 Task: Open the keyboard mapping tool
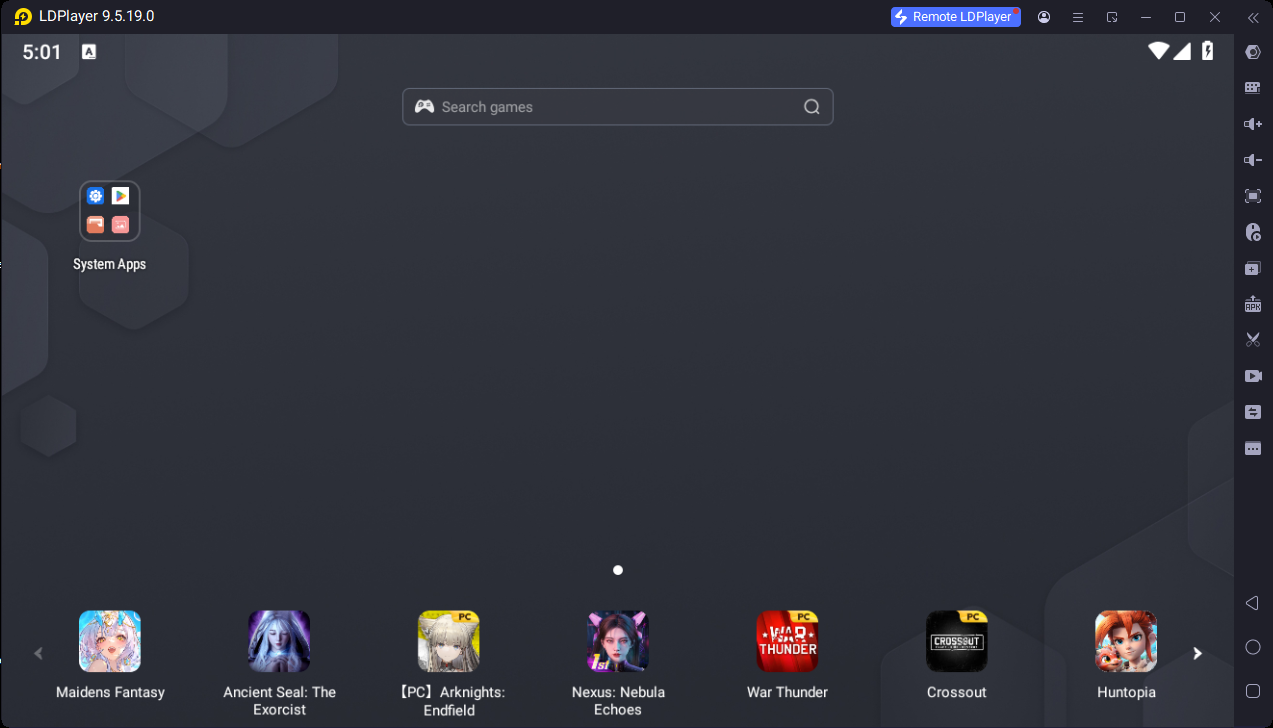(1252, 88)
